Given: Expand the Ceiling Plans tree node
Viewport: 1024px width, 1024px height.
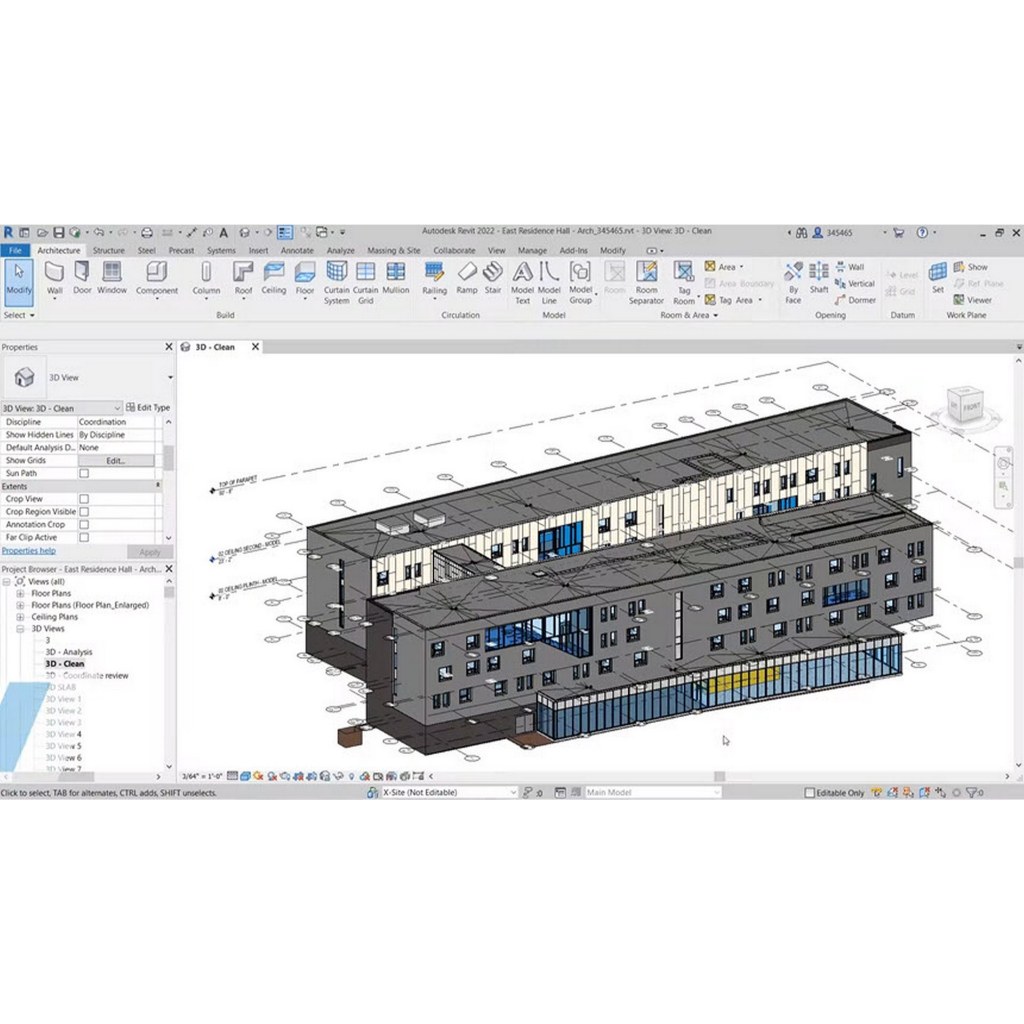Looking at the screenshot, I should (x=20, y=617).
